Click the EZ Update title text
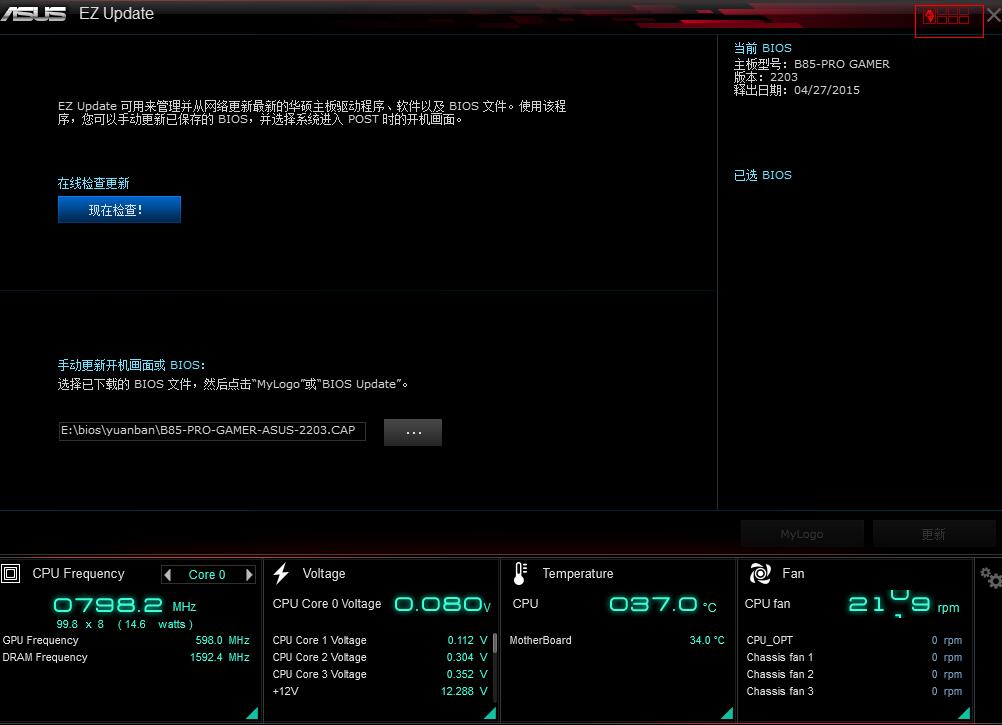 tap(116, 13)
